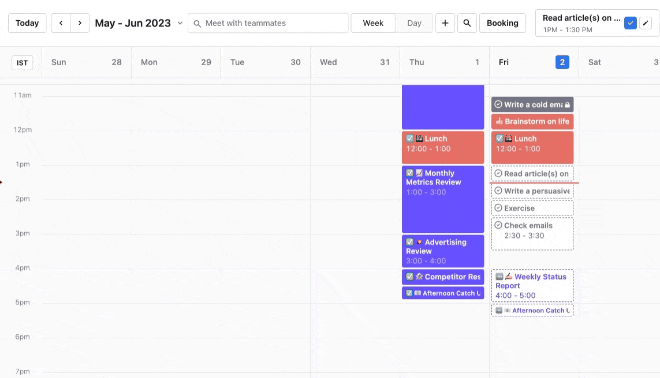Screen dimensions: 660x378
Task: Select the highlighted Fri 2 date badge
Action: 562,62
